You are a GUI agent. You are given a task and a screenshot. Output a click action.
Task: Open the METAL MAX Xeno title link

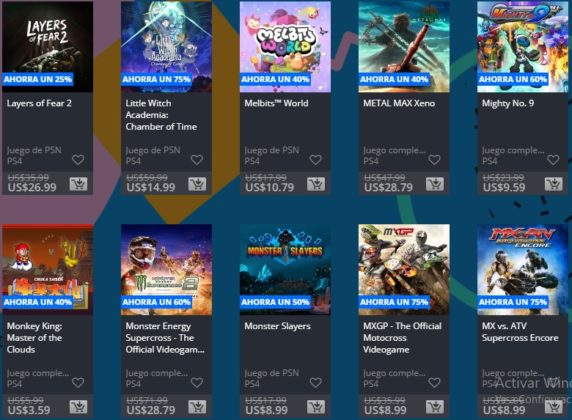pyautogui.click(x=399, y=103)
